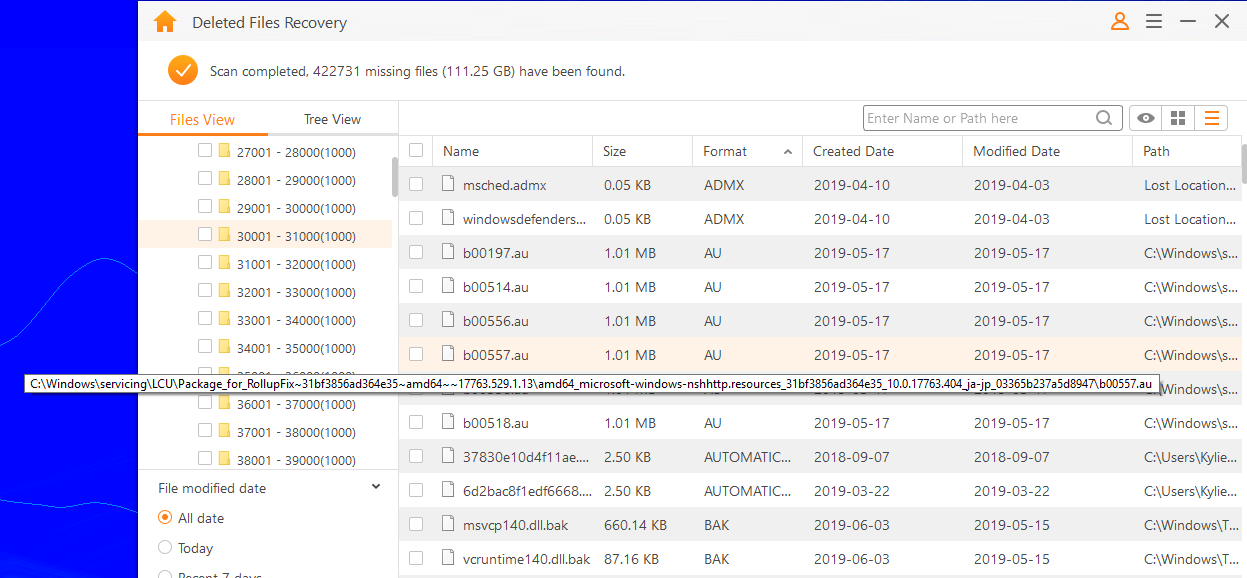Click file icon next to vcruntime140.dll.bak
The width and height of the screenshot is (1247, 578).
448,559
